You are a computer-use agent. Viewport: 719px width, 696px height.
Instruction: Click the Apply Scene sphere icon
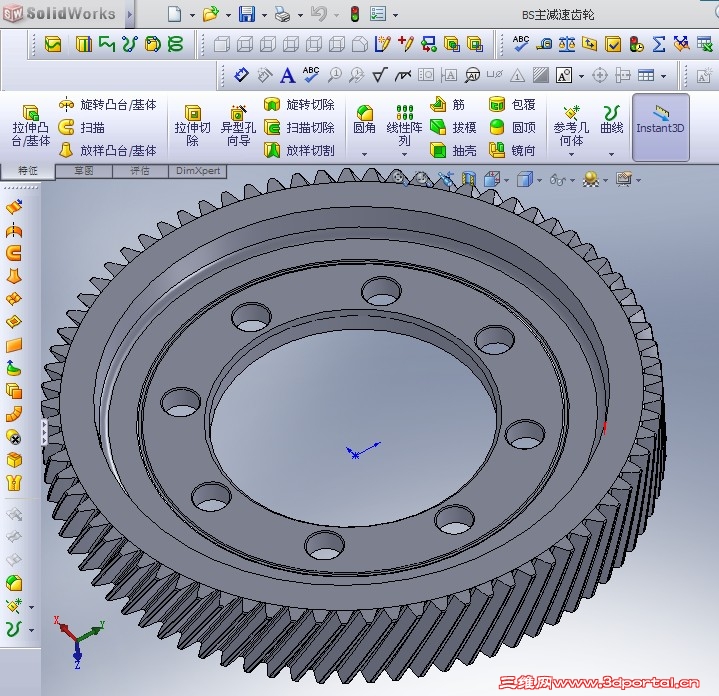point(591,179)
